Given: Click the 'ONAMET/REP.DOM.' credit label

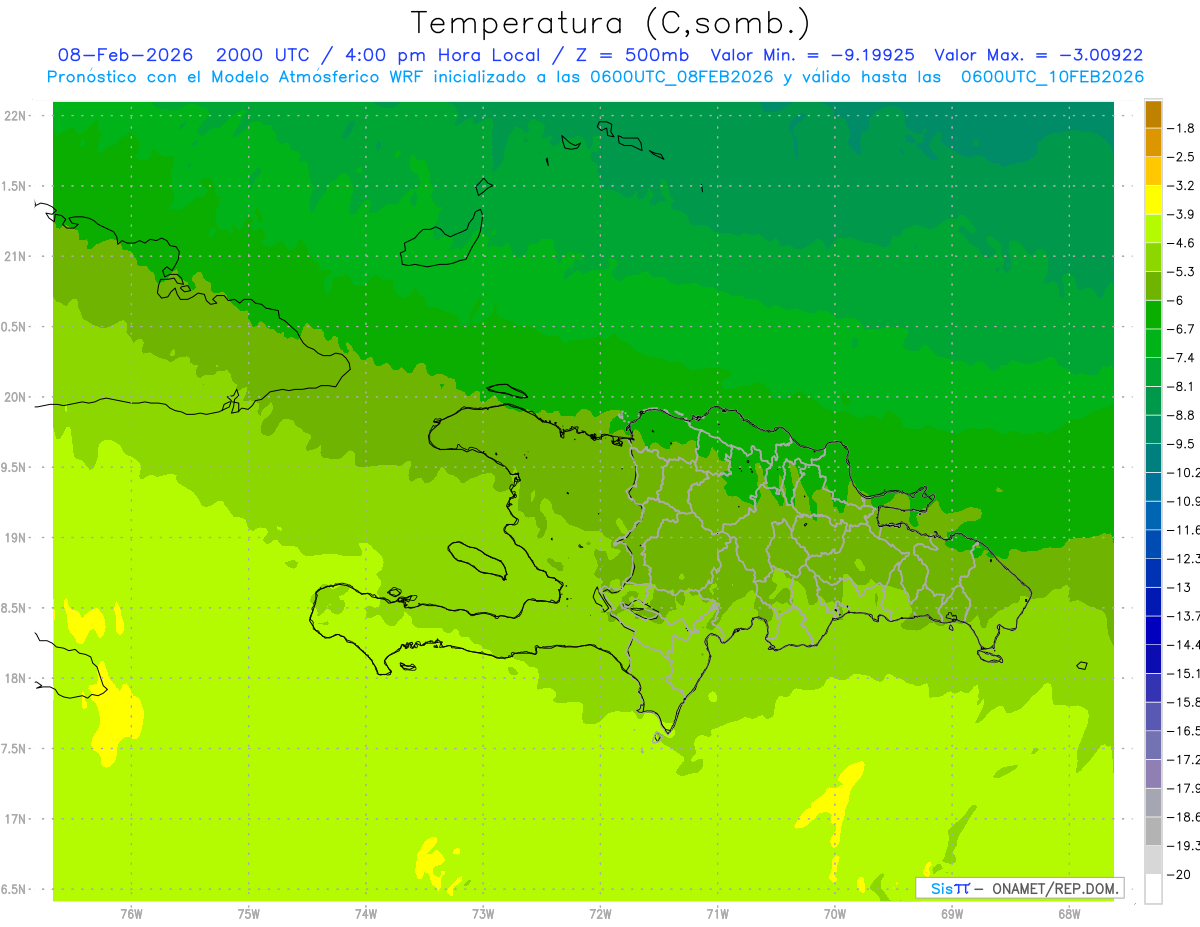Looking at the screenshot, I should pos(1053,888).
